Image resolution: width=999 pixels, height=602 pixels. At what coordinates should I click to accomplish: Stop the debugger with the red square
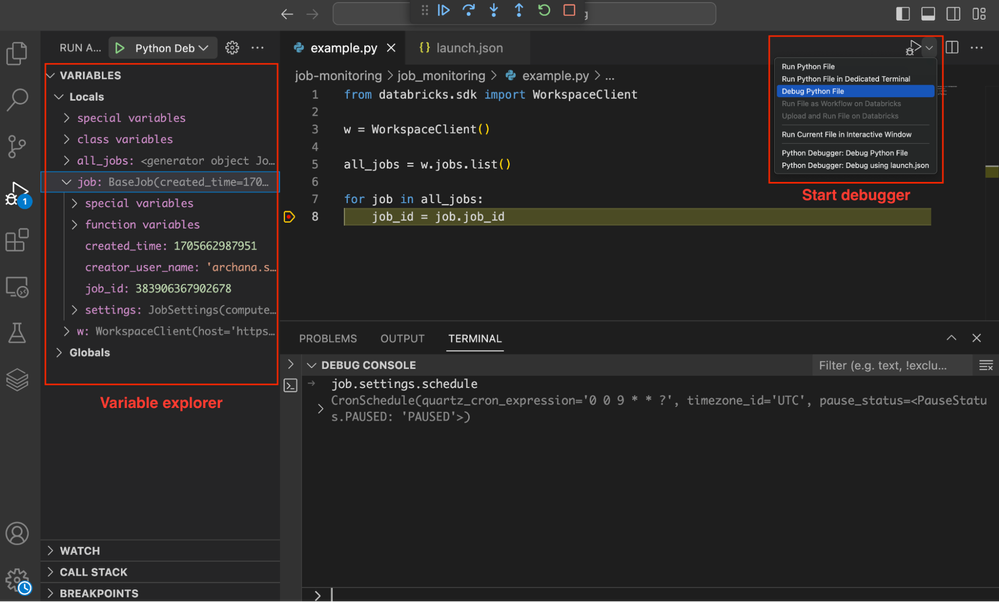click(569, 11)
